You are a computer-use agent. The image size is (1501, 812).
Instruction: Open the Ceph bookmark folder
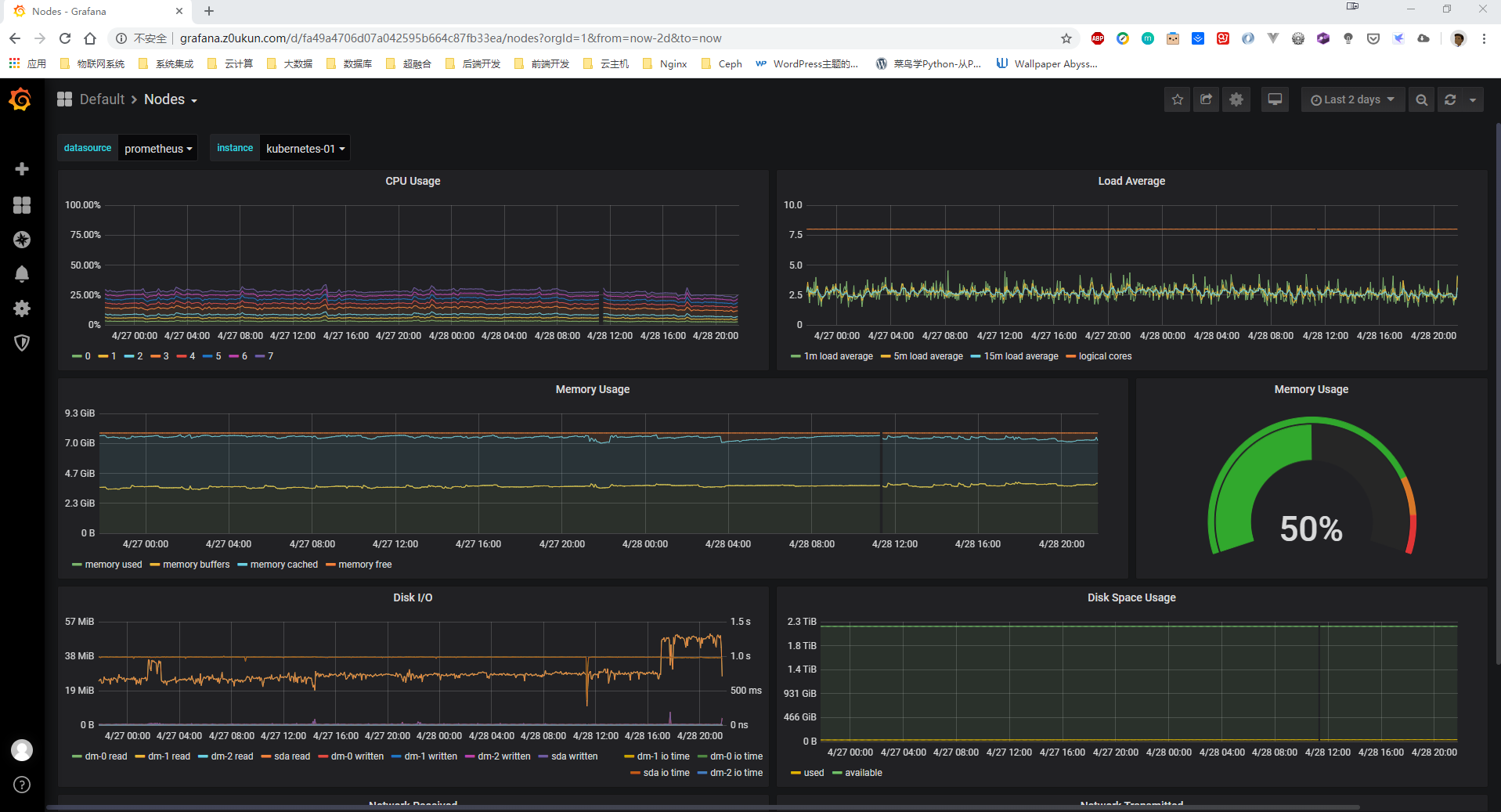pos(721,64)
